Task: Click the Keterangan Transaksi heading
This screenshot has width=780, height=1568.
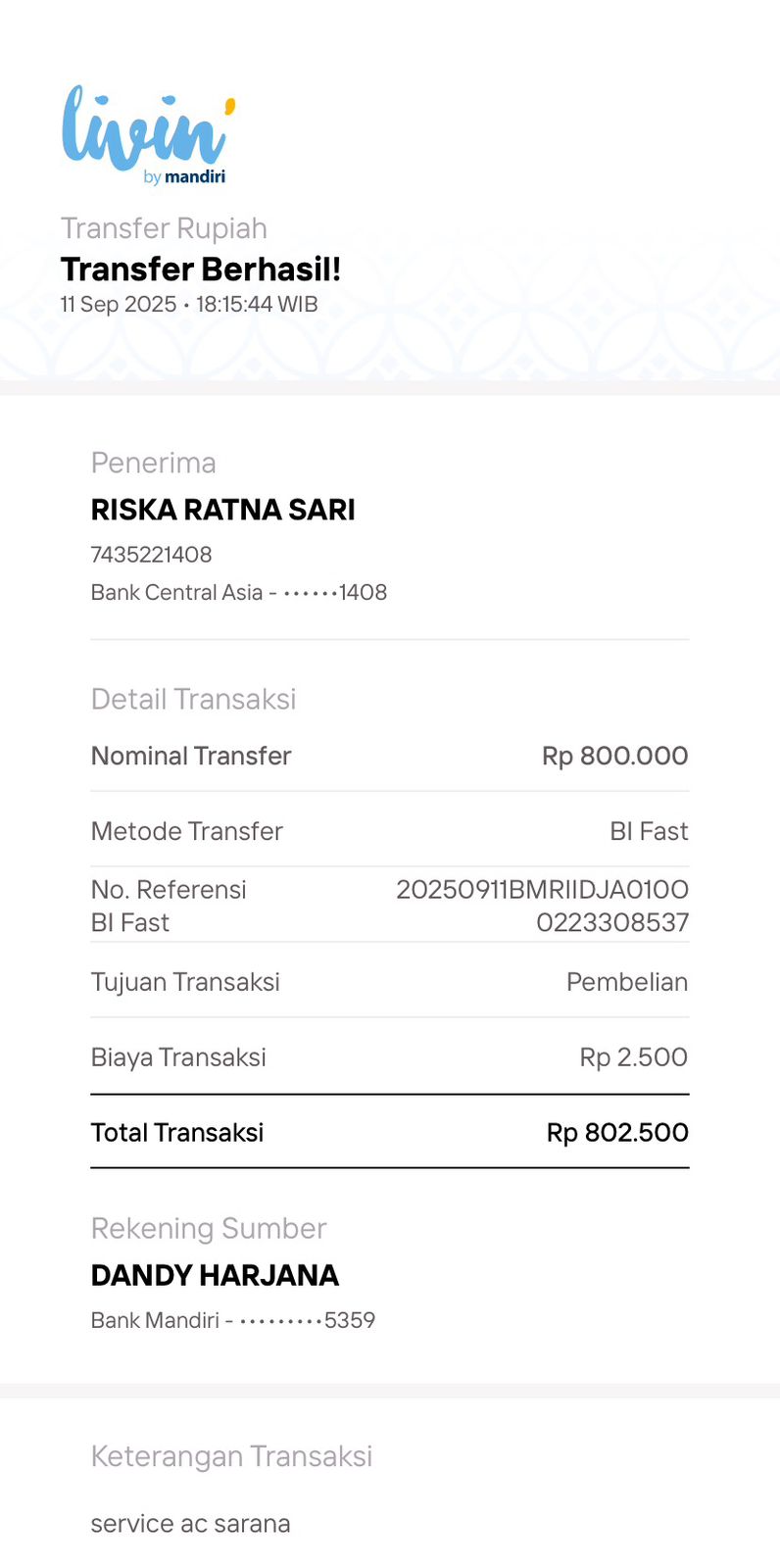Action: pos(231,1456)
